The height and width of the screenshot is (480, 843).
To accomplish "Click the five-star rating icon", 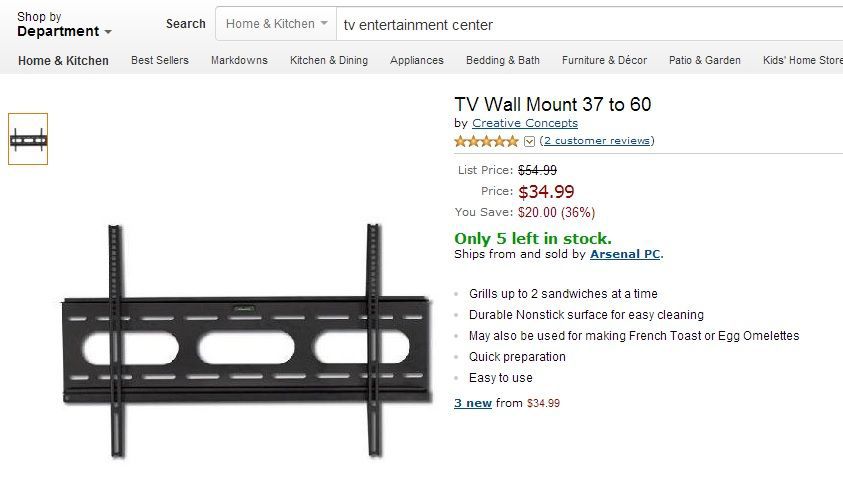I will 487,141.
